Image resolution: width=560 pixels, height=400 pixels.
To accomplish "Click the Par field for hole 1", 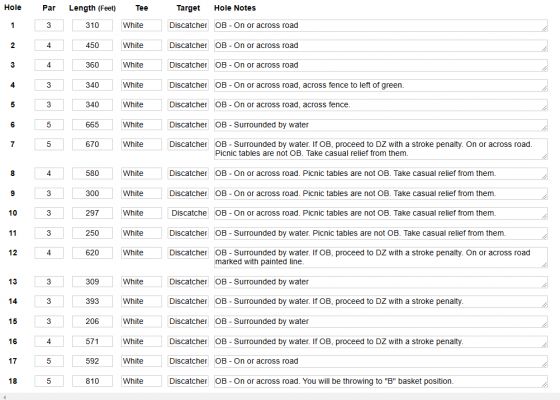I will coord(49,25).
